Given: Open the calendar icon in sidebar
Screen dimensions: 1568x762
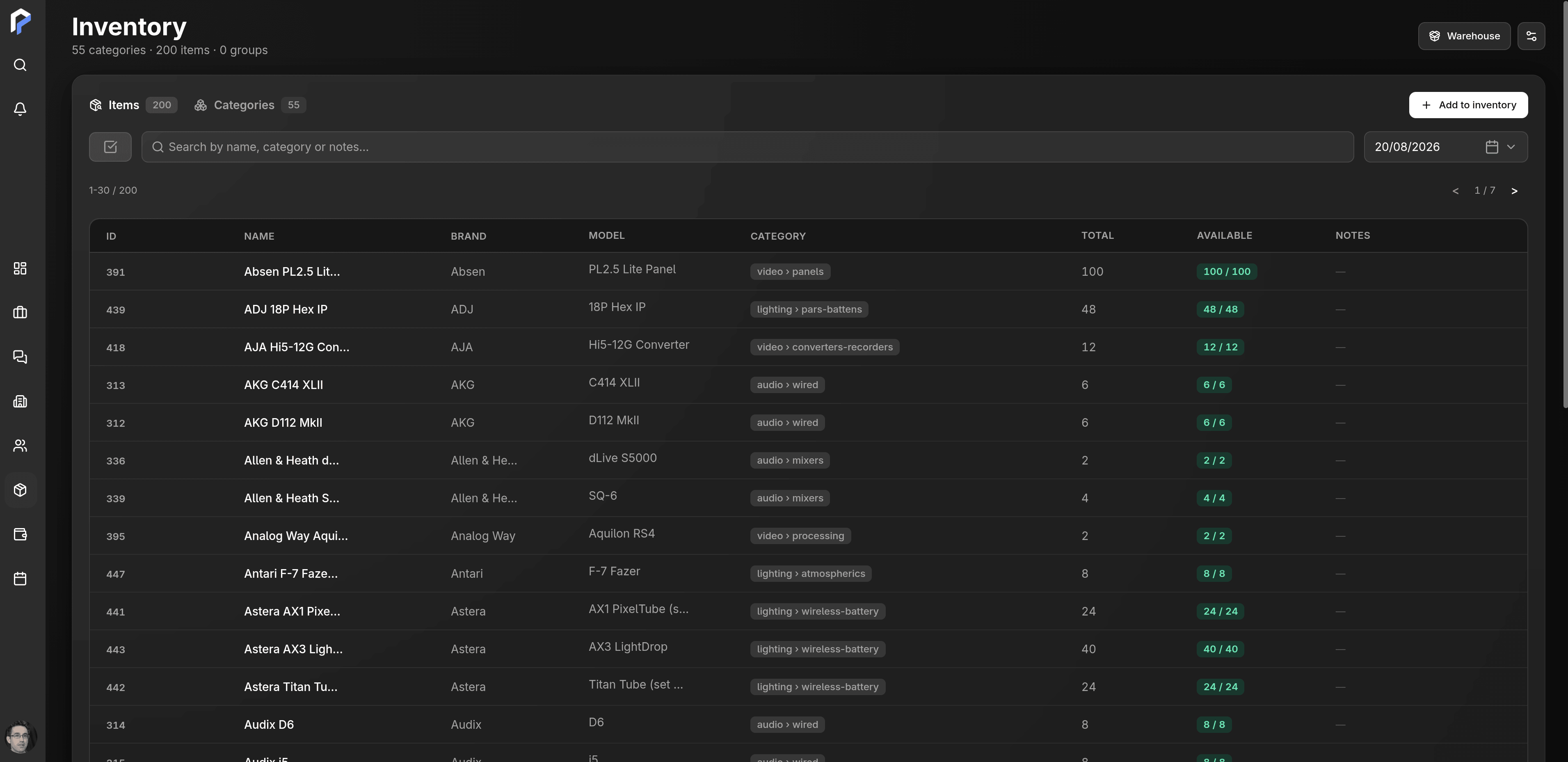Looking at the screenshot, I should 20,579.
